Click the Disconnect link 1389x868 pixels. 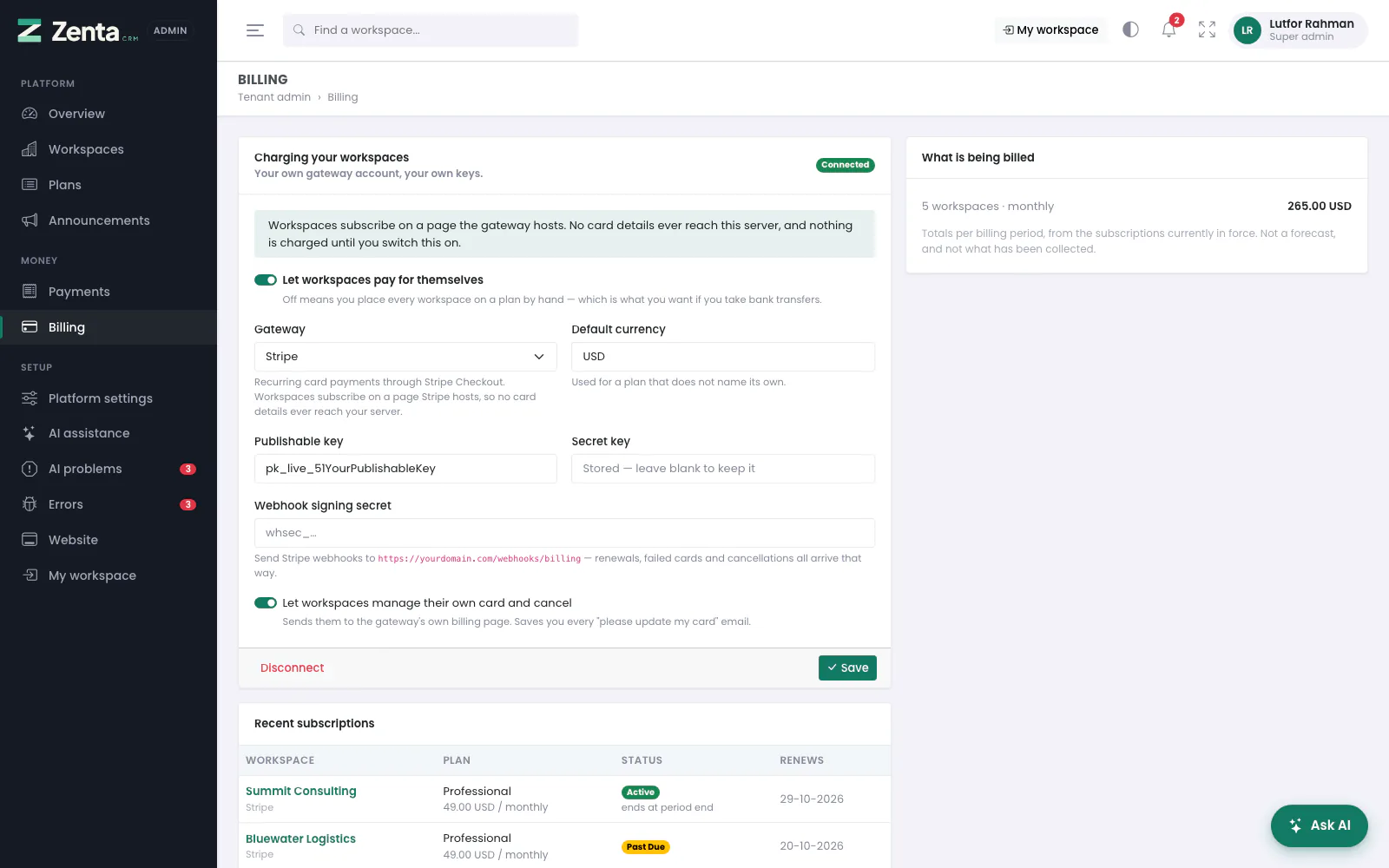tap(292, 667)
